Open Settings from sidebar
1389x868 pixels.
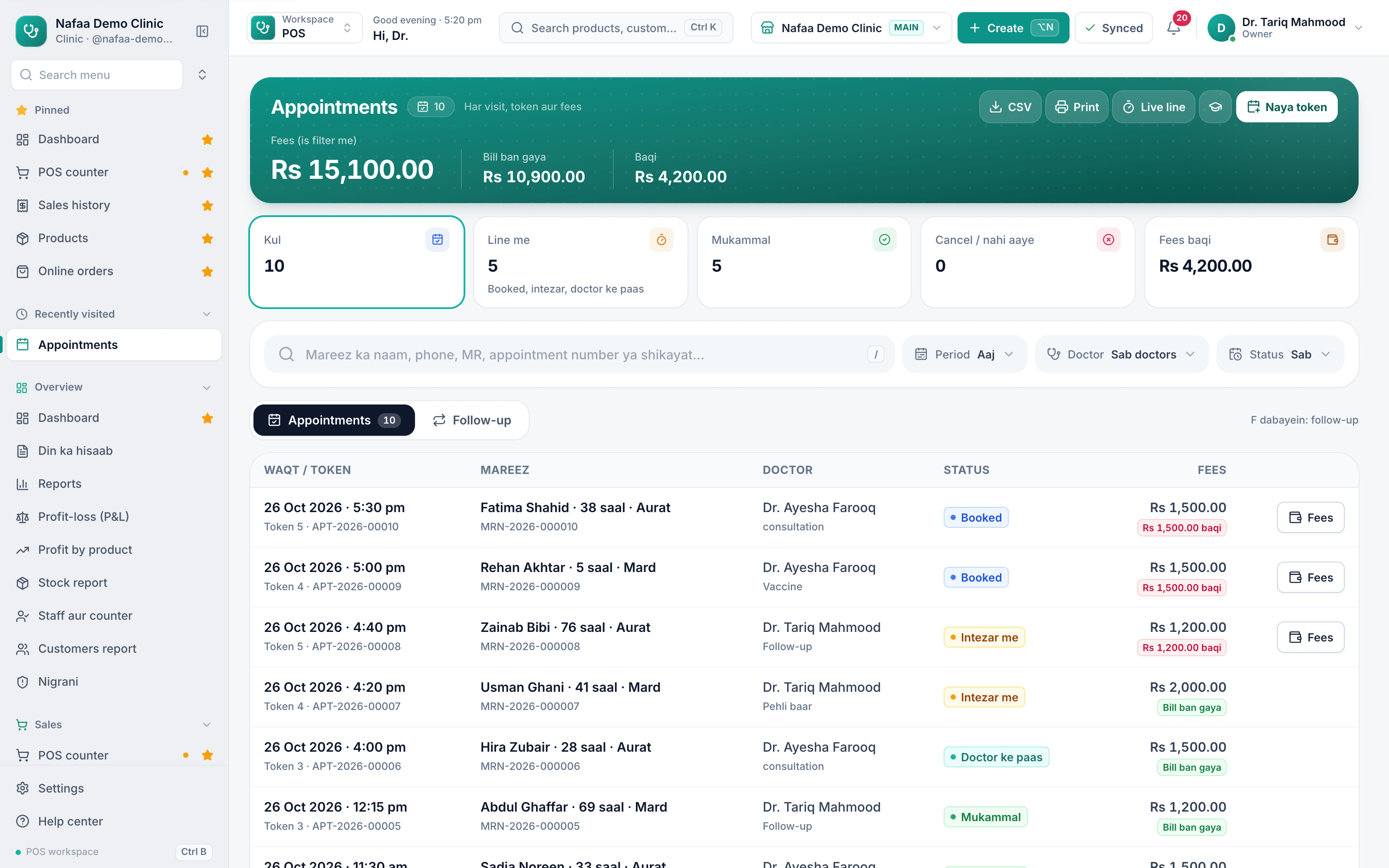tap(114, 788)
